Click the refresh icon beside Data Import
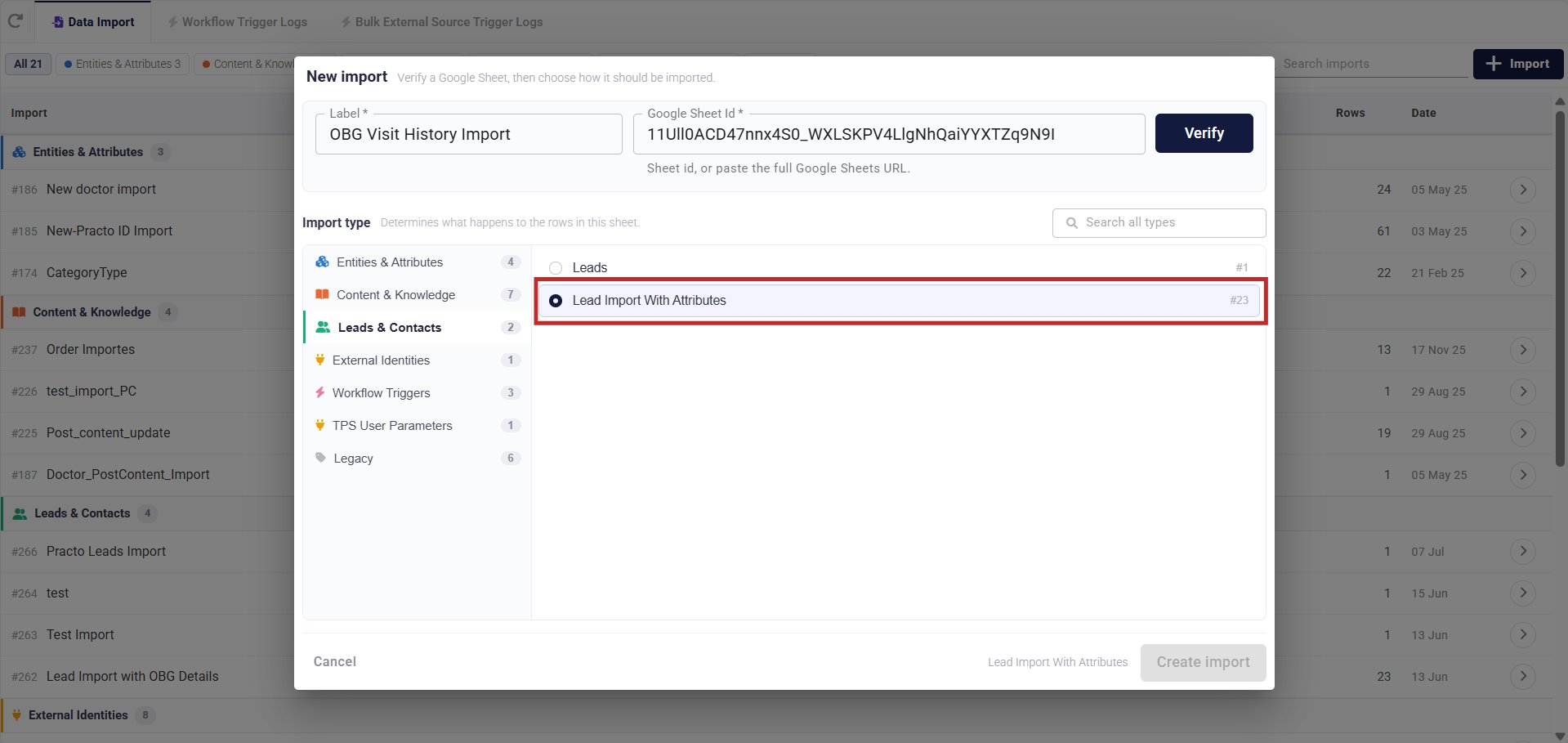This screenshot has width=1568, height=743. pyautogui.click(x=15, y=21)
